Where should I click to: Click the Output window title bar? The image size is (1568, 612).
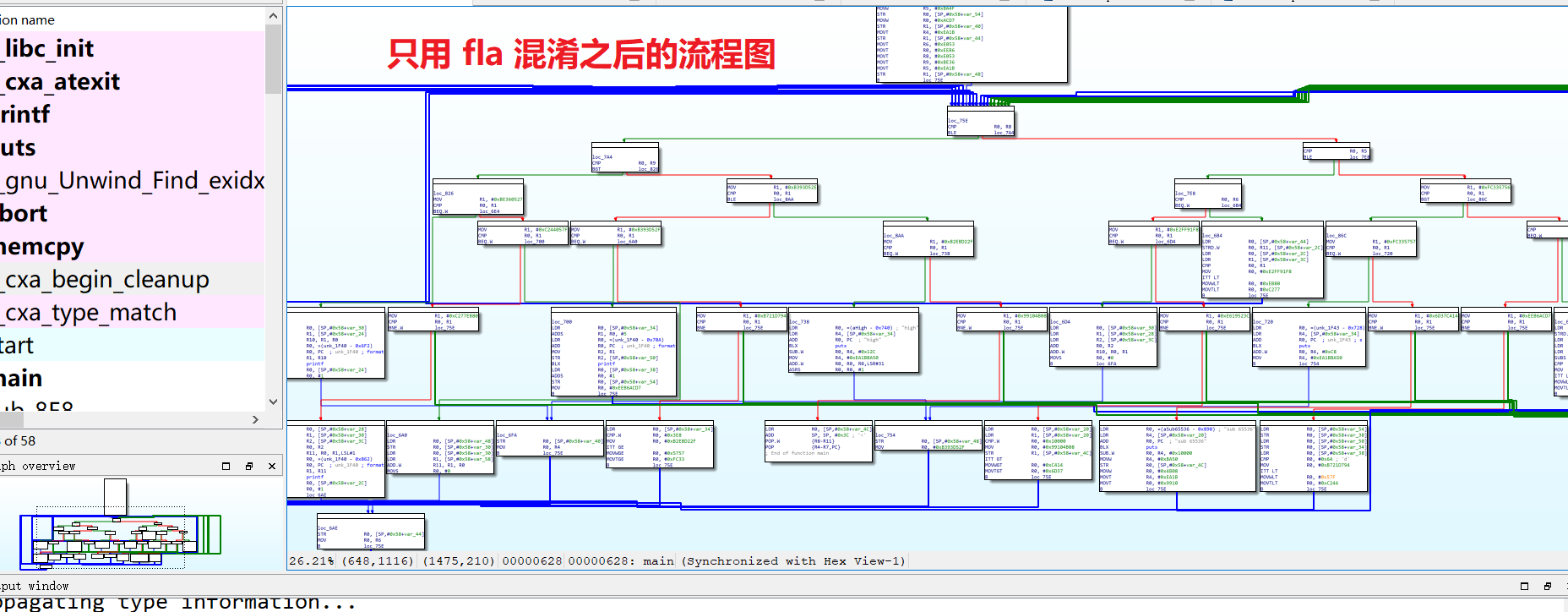pos(784,586)
